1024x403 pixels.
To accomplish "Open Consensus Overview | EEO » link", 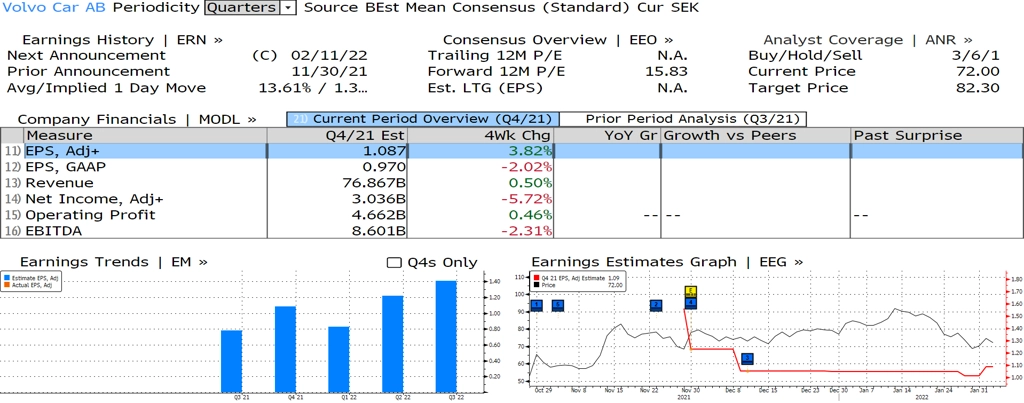I will [x=558, y=40].
